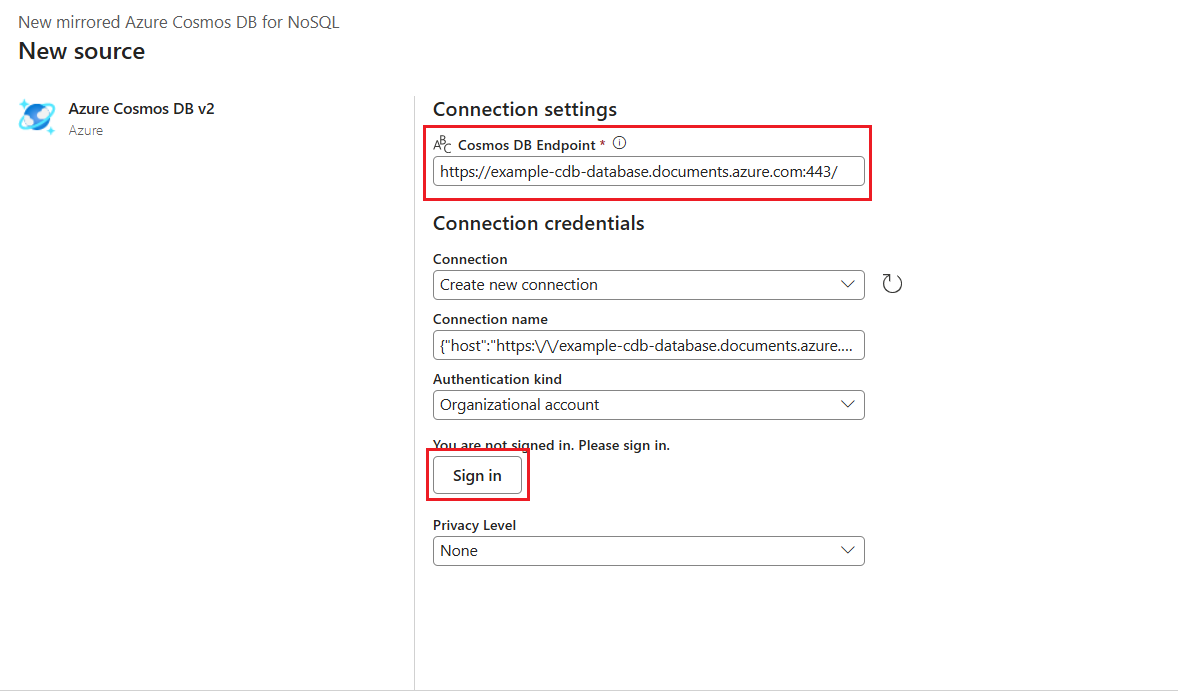The height and width of the screenshot is (698, 1178).
Task: Click inside the Connection name text box
Action: 648,345
